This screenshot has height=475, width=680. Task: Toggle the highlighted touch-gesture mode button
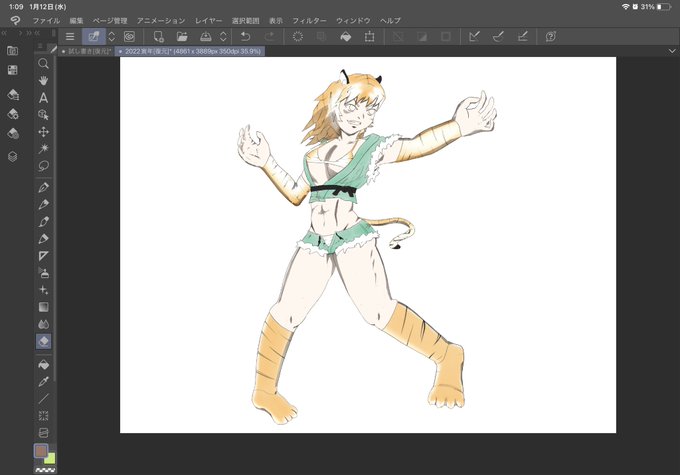(x=94, y=36)
